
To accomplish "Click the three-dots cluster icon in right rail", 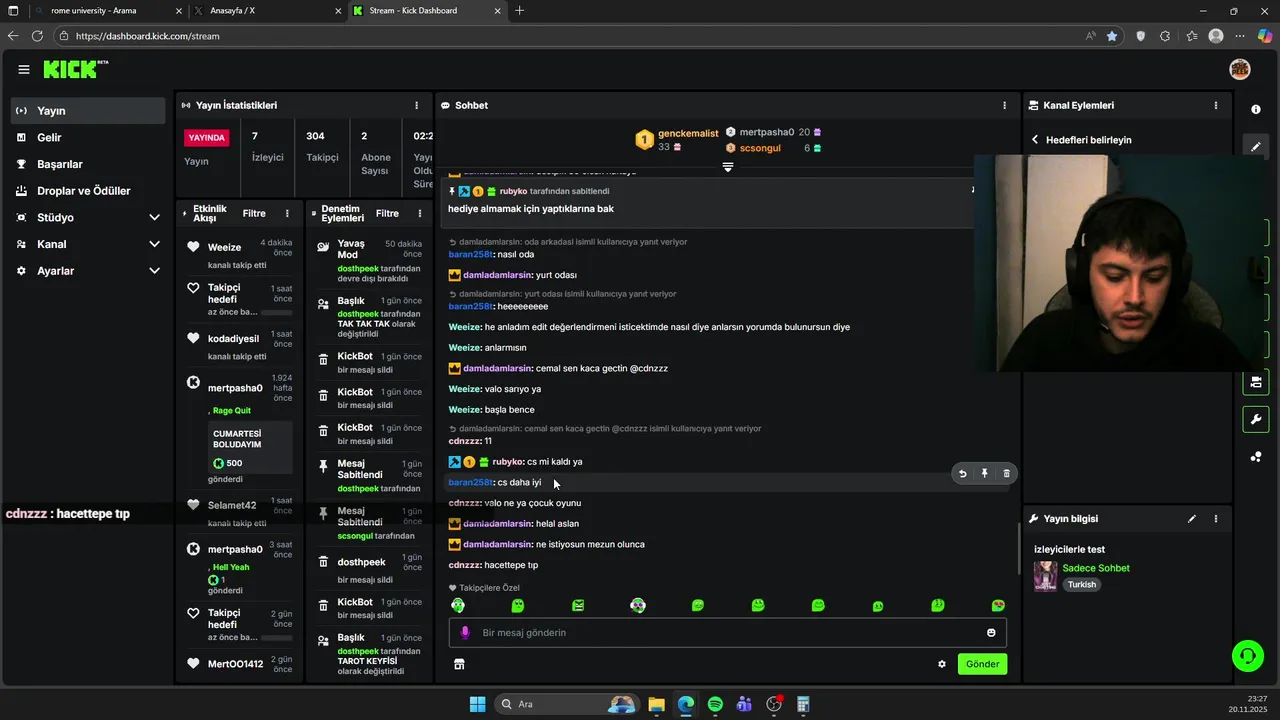I will [1256, 457].
